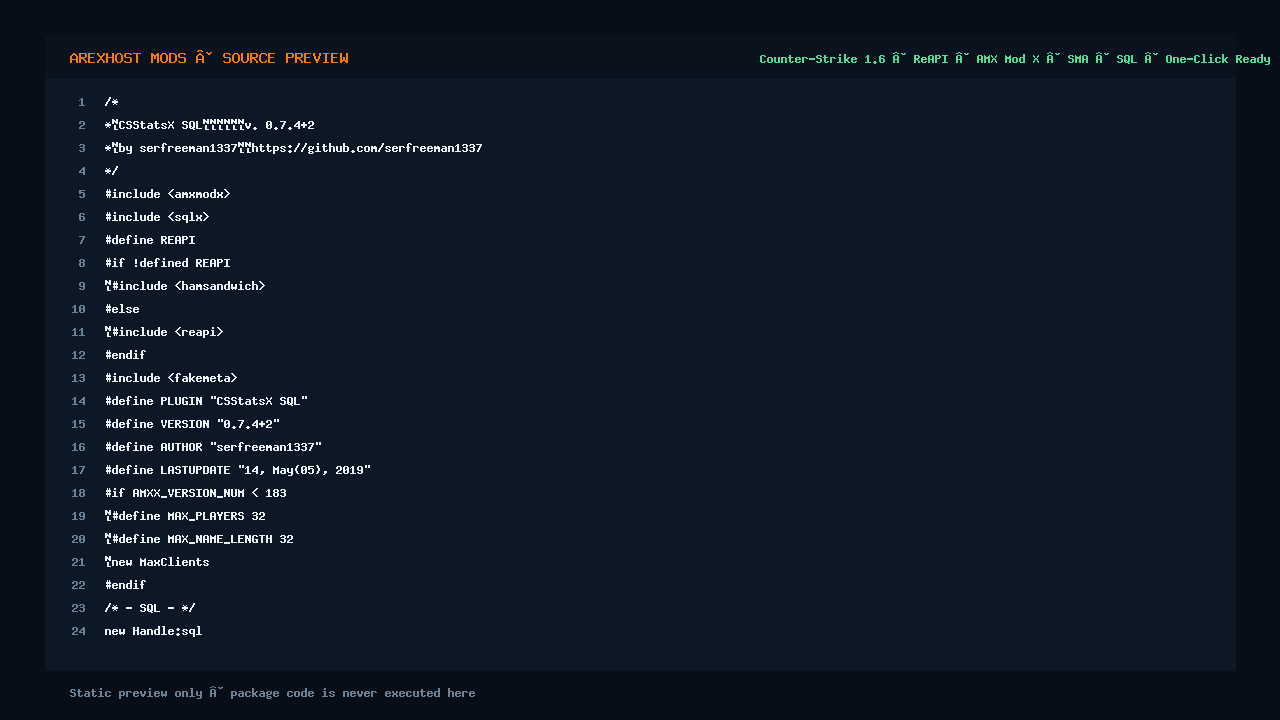The image size is (1280, 720).
Task: Click the '/* - SQL - */' comment line
Action: click(150, 608)
